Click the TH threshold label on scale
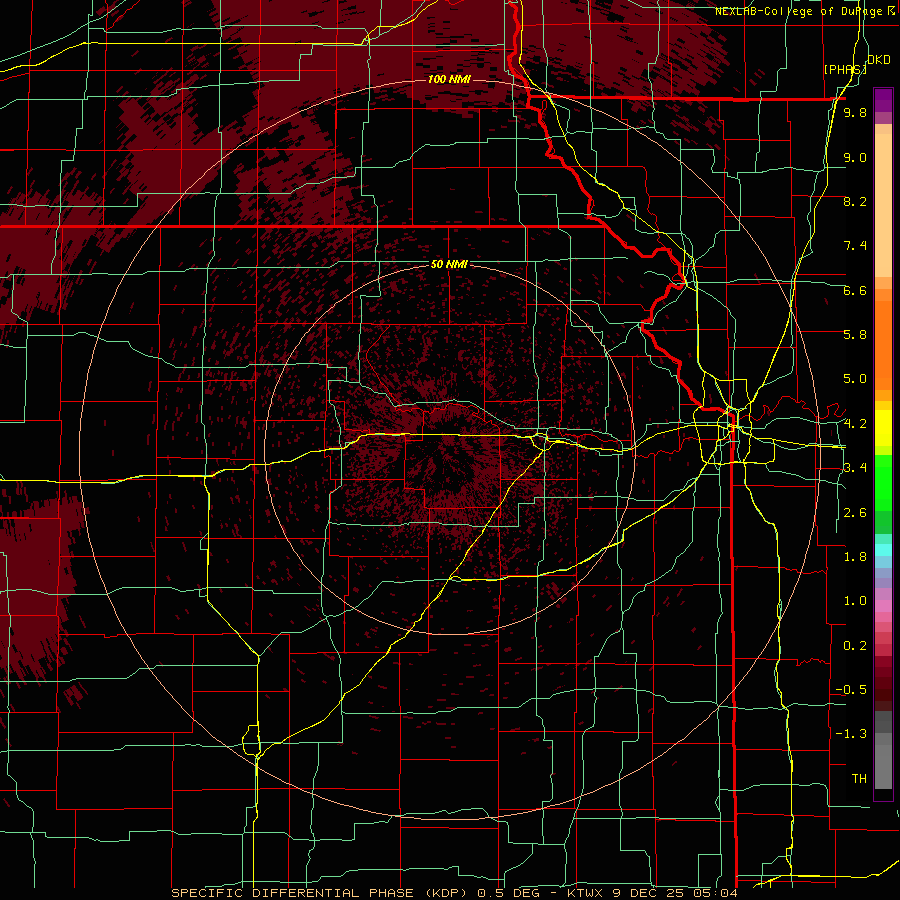Viewport: 900px width, 900px height. [x=859, y=779]
